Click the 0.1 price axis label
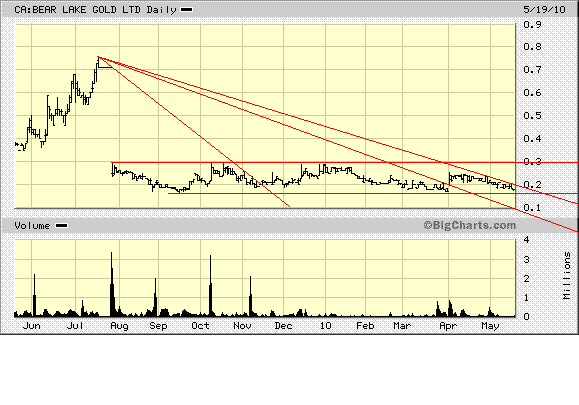 coord(532,207)
